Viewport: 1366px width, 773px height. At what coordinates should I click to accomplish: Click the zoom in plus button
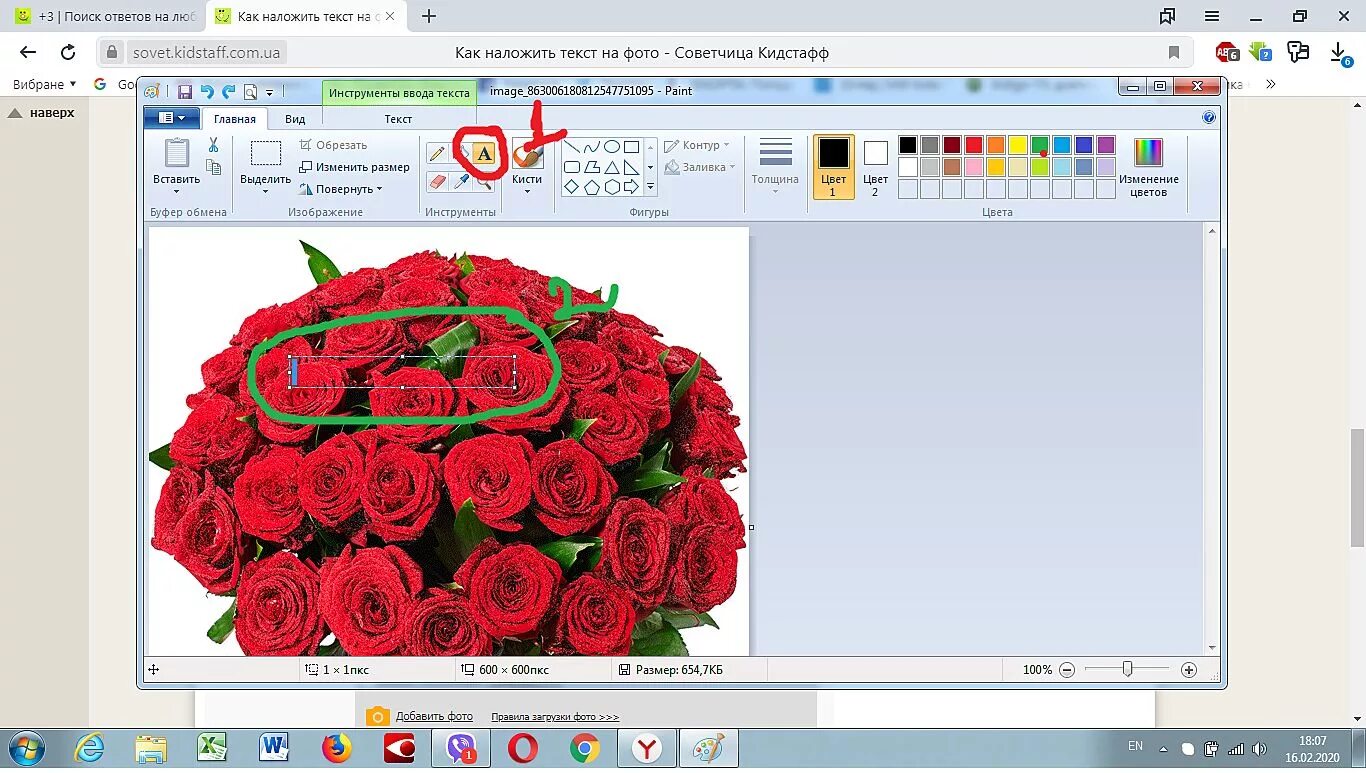(1188, 670)
